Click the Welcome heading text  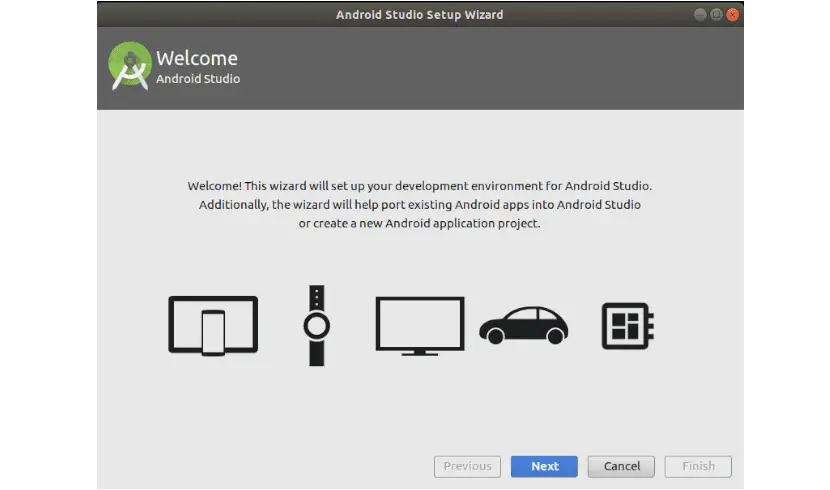pos(197,58)
